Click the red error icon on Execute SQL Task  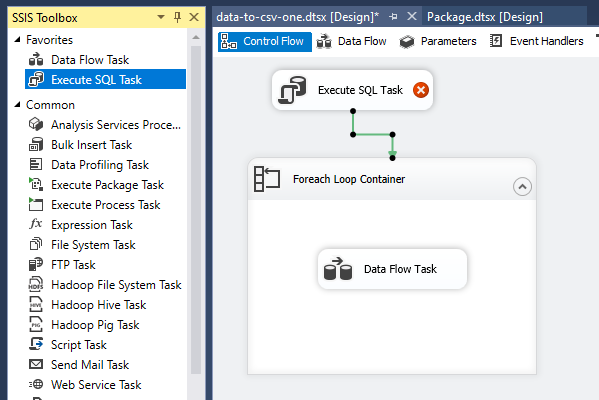(421, 90)
